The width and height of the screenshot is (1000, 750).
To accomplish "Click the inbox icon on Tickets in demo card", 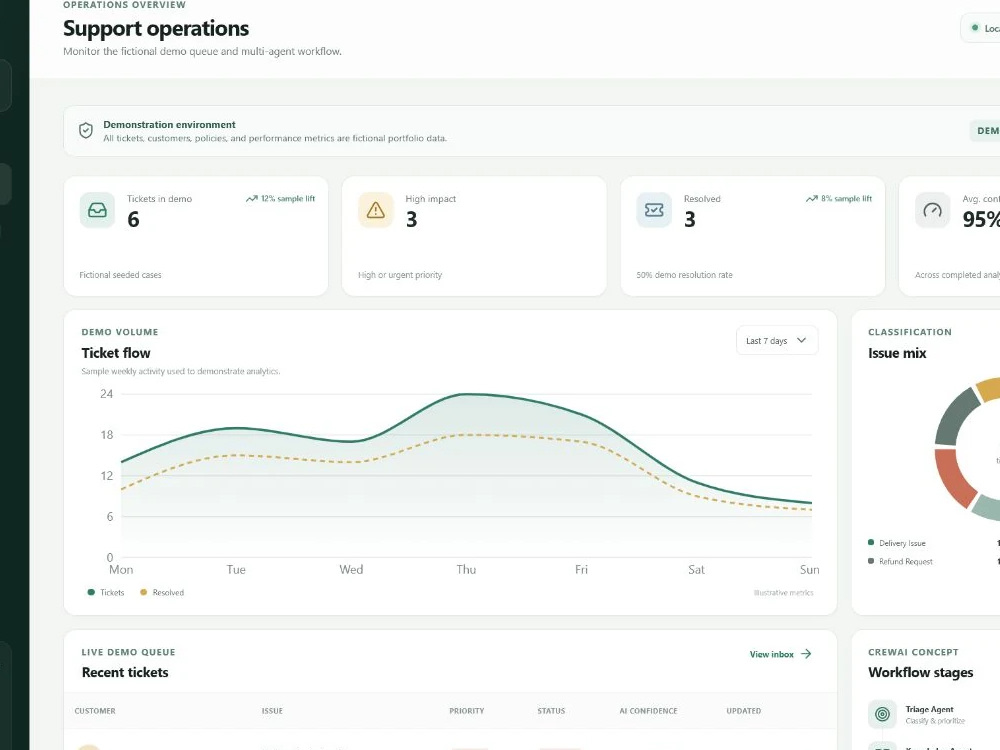I will pos(98,210).
